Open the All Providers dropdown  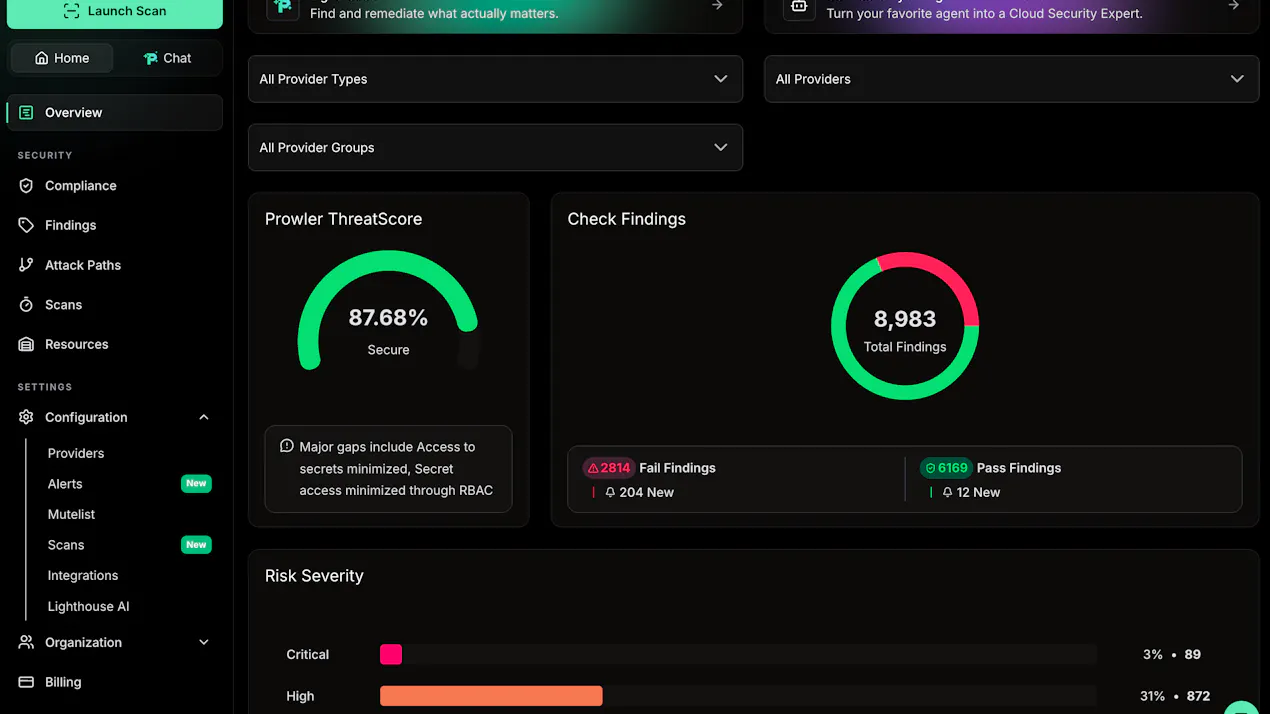pyautogui.click(x=1011, y=79)
